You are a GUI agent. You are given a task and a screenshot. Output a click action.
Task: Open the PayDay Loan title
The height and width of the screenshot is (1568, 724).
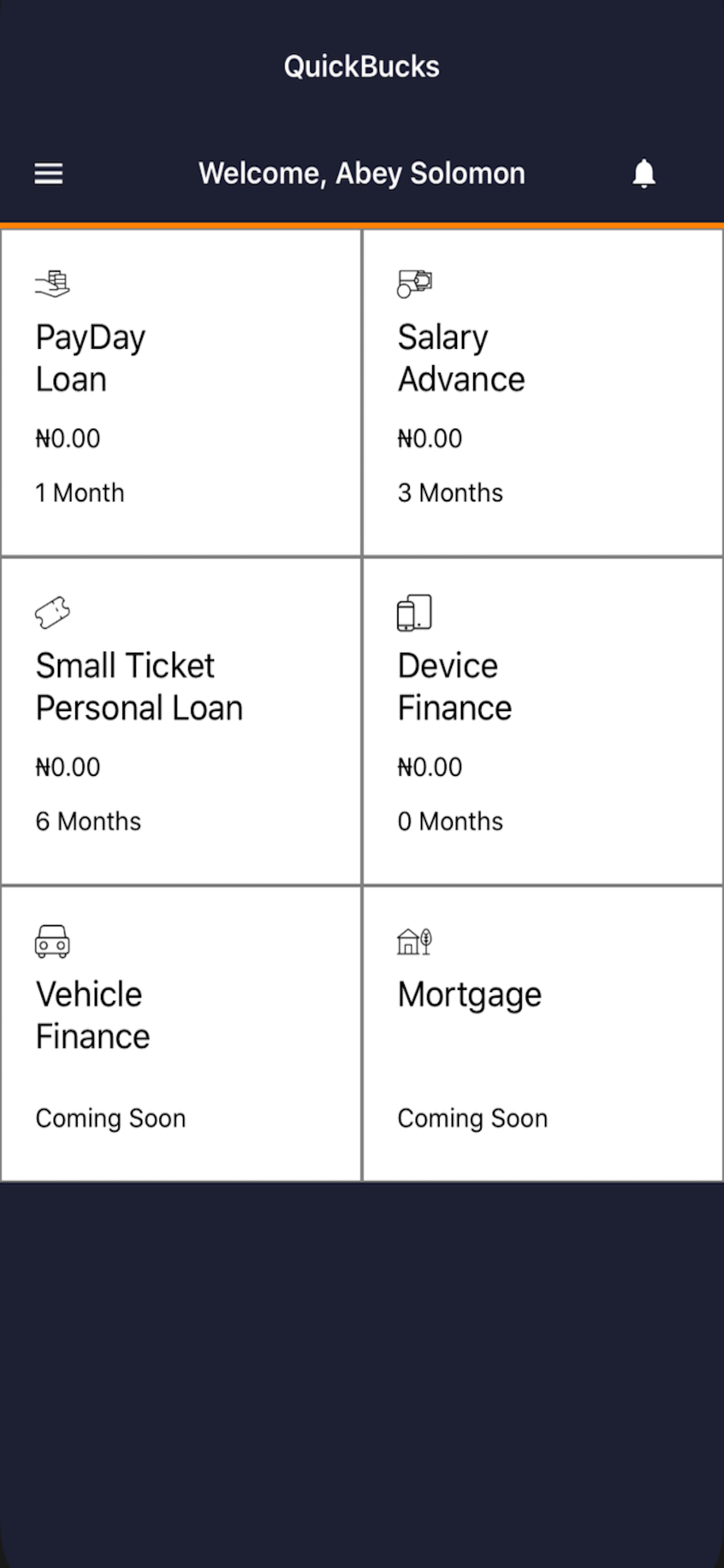pyautogui.click(x=90, y=358)
